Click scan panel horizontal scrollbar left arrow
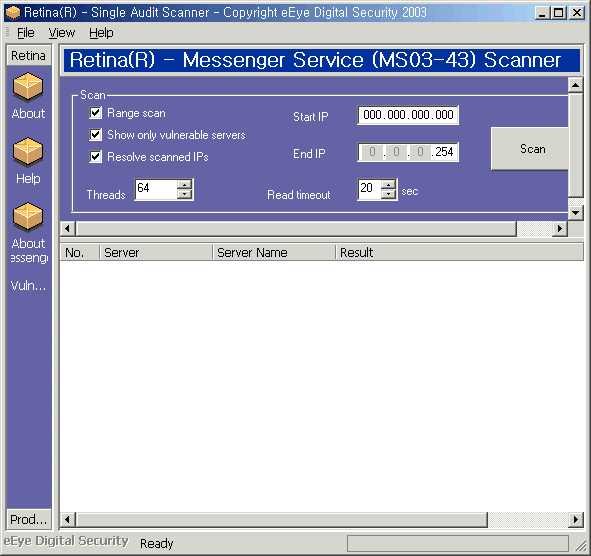This screenshot has height=556, width=591. pyautogui.click(x=68, y=228)
